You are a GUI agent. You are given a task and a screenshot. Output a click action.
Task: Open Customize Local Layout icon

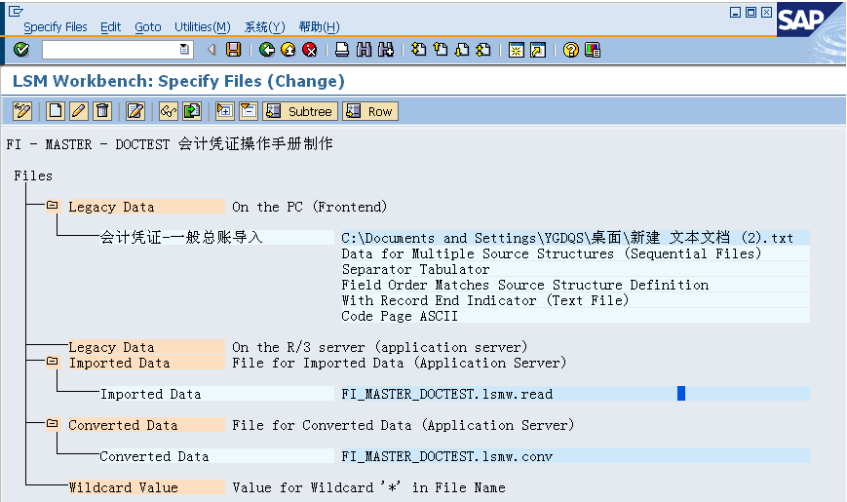tap(593, 50)
